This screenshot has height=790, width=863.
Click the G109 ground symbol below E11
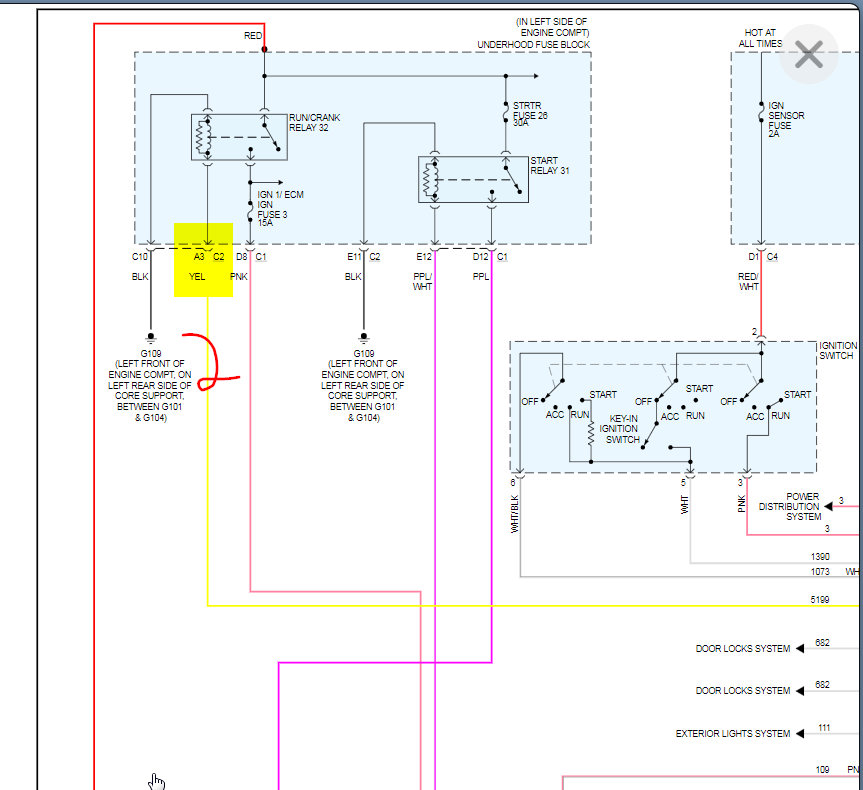[x=363, y=337]
